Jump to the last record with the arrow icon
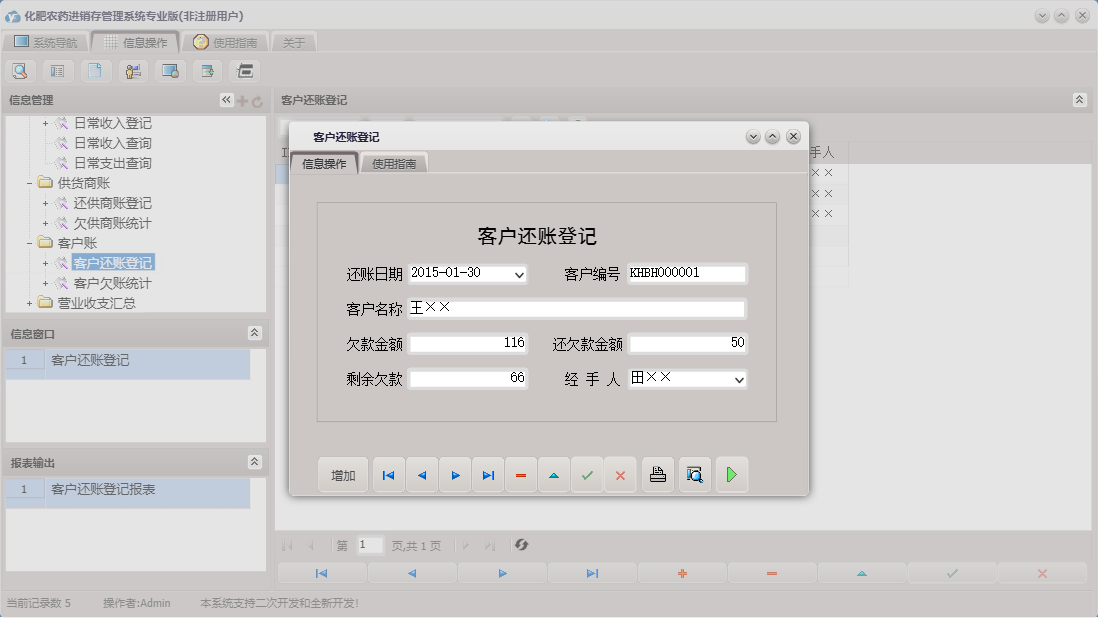This screenshot has width=1098, height=618. 488,475
